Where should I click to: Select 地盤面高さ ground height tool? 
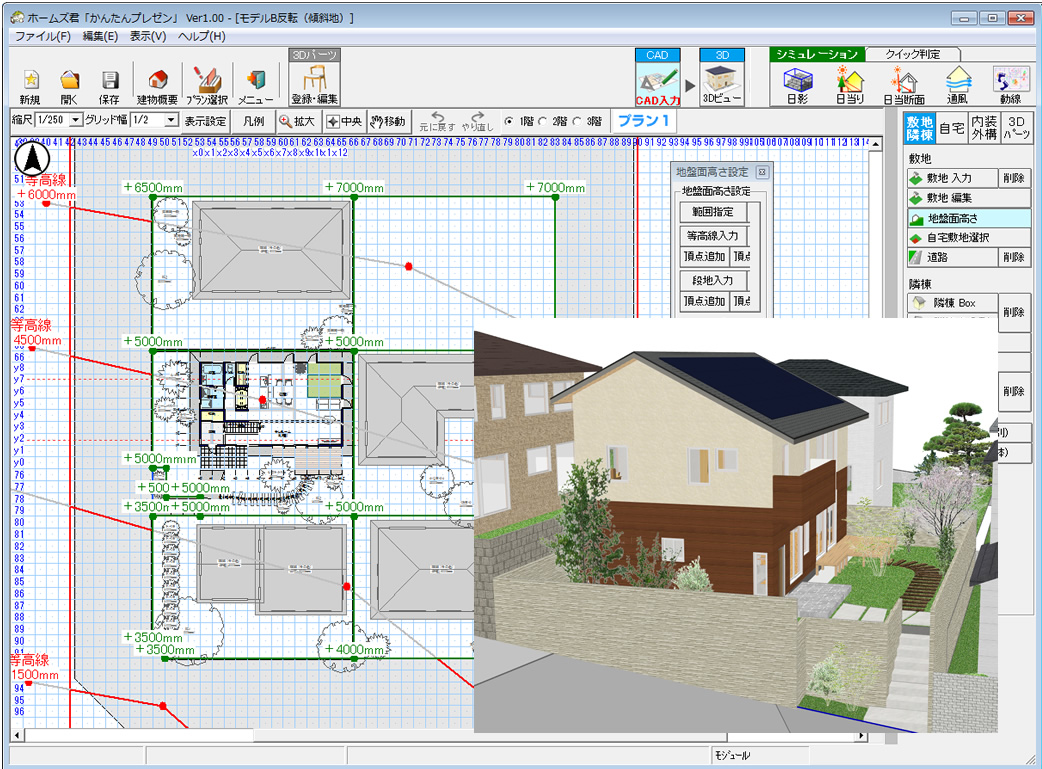pos(969,218)
